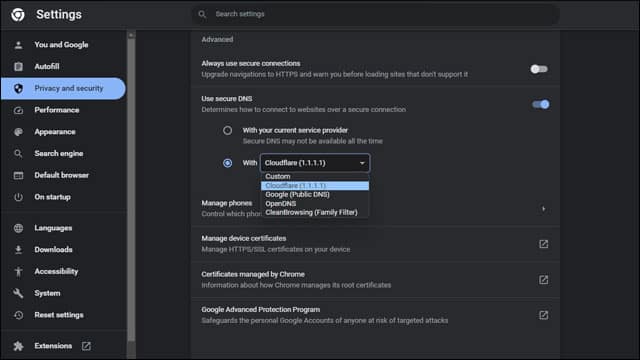Open Autofill settings section
Image resolution: width=640 pixels, height=360 pixels.
point(63,67)
